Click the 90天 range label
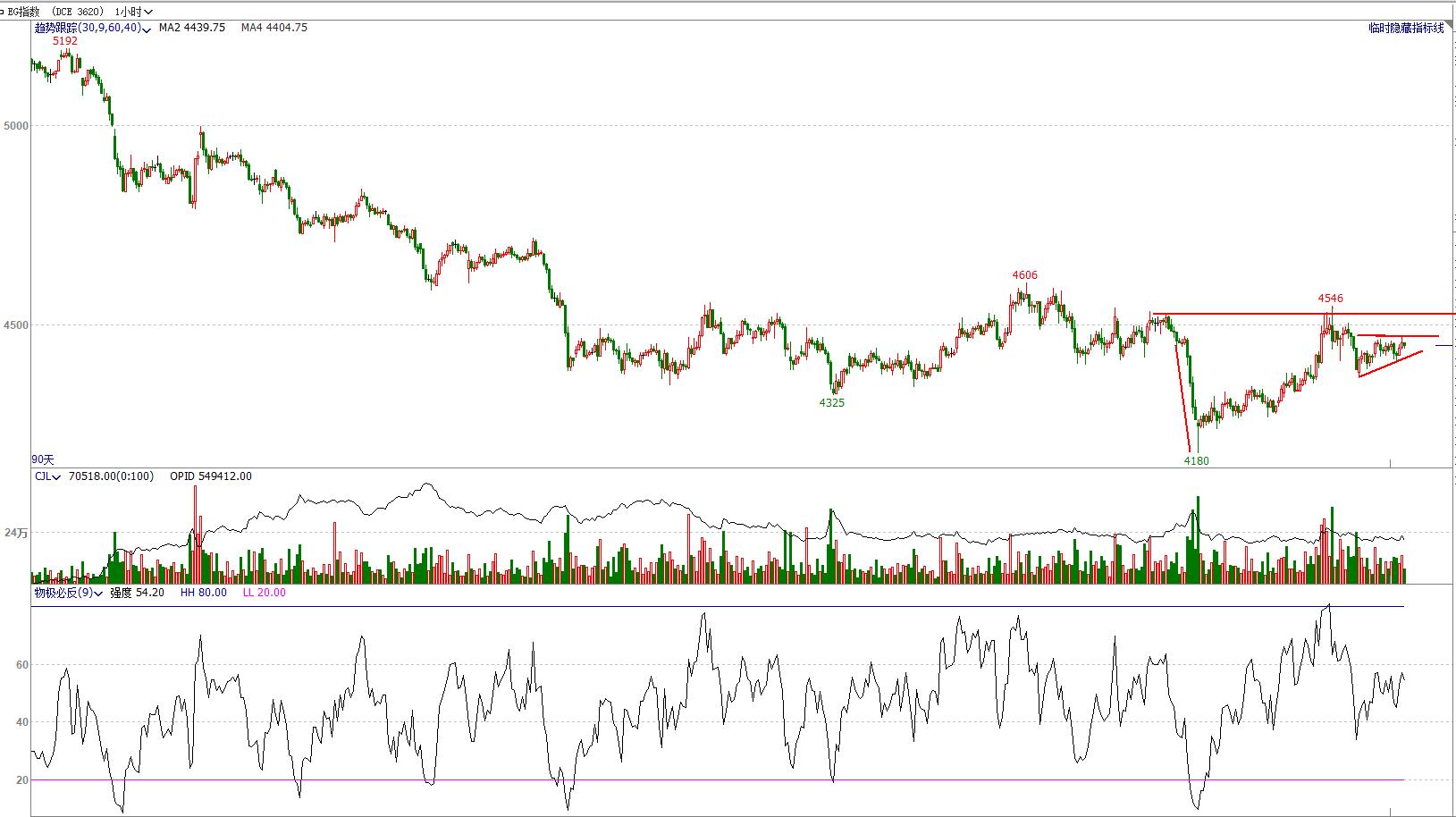The height and width of the screenshot is (817, 1456). tap(43, 459)
